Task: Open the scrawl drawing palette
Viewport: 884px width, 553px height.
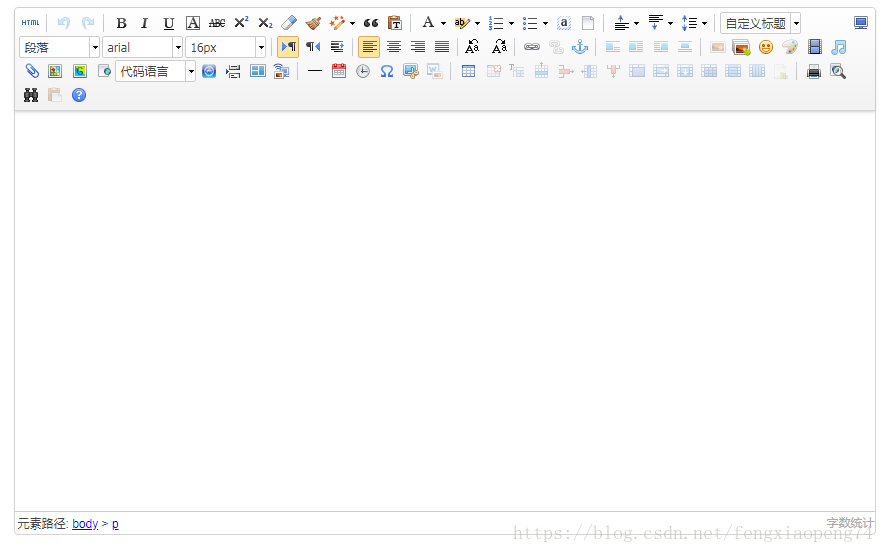Action: pyautogui.click(x=790, y=47)
